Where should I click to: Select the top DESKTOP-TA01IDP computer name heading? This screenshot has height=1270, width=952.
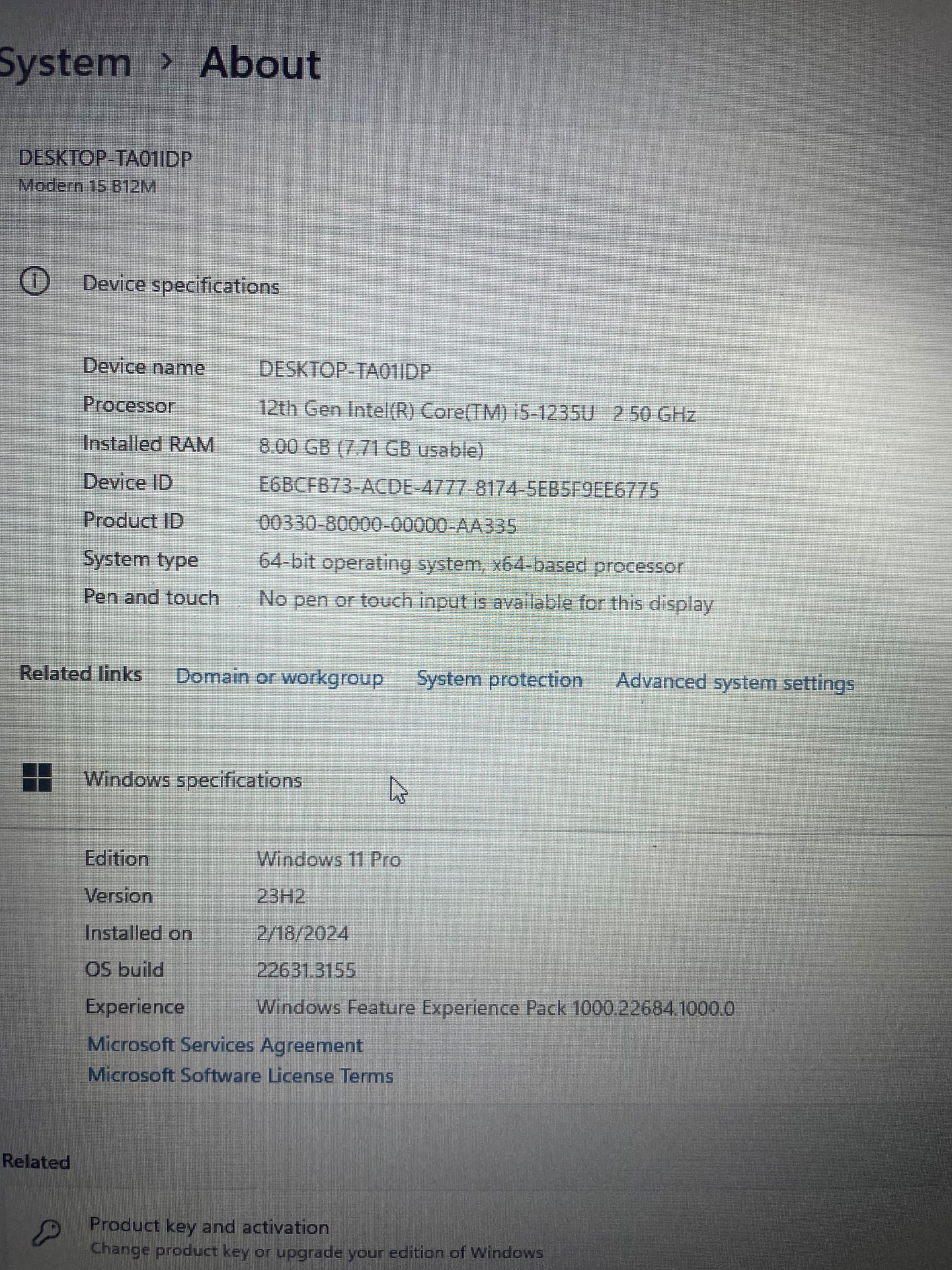coord(105,158)
